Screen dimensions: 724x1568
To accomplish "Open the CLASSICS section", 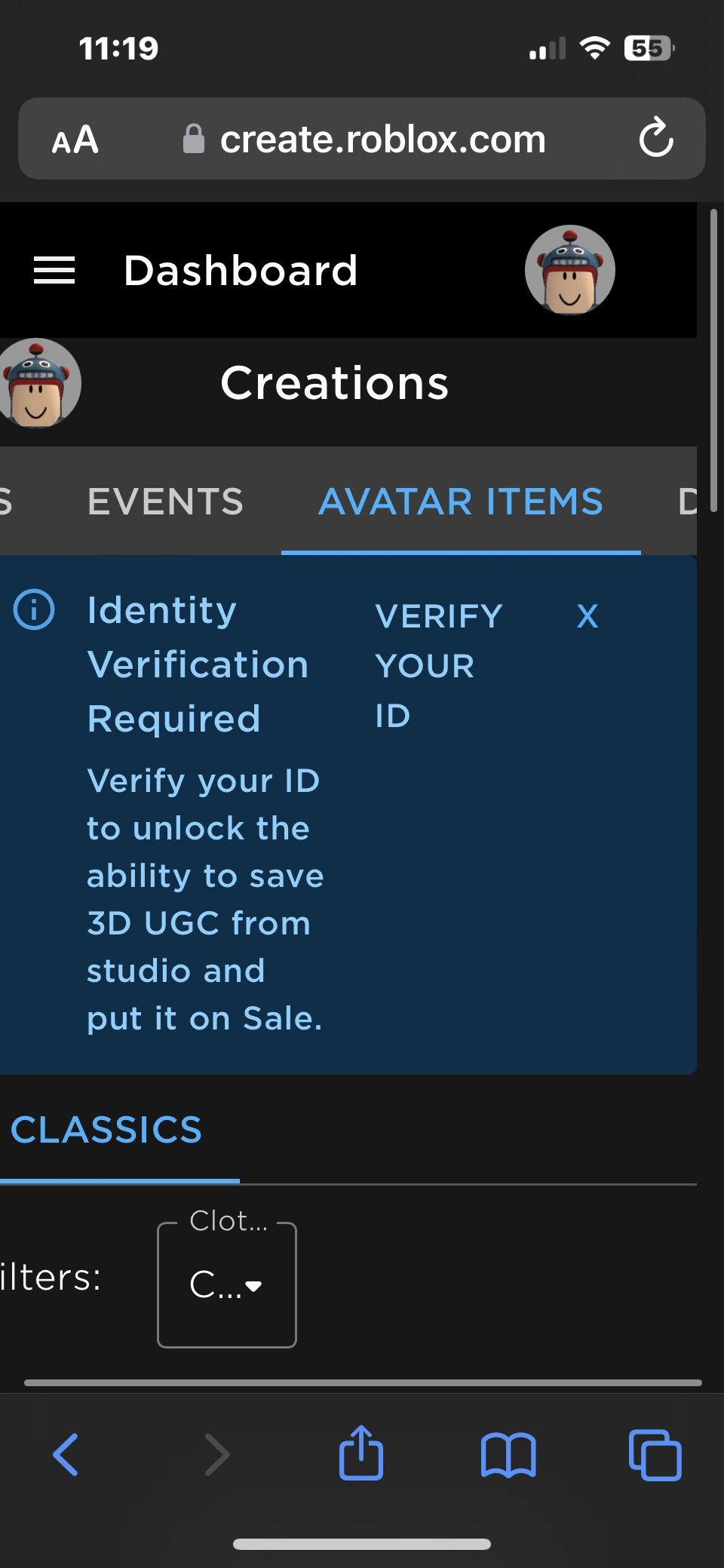I will point(106,1129).
